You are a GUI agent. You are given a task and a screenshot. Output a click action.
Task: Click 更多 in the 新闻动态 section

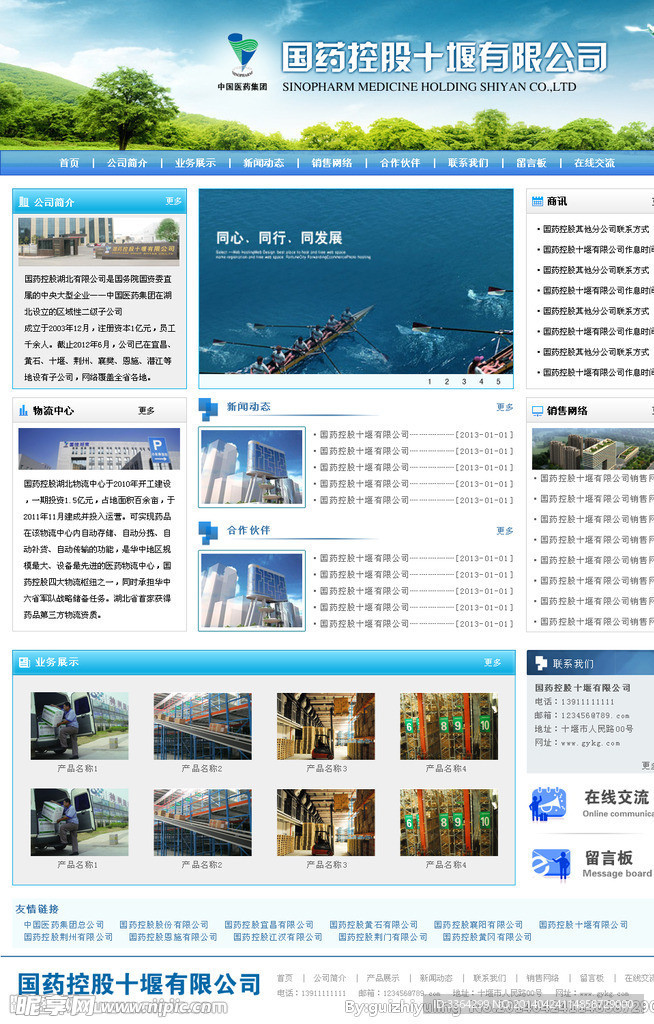(505, 407)
